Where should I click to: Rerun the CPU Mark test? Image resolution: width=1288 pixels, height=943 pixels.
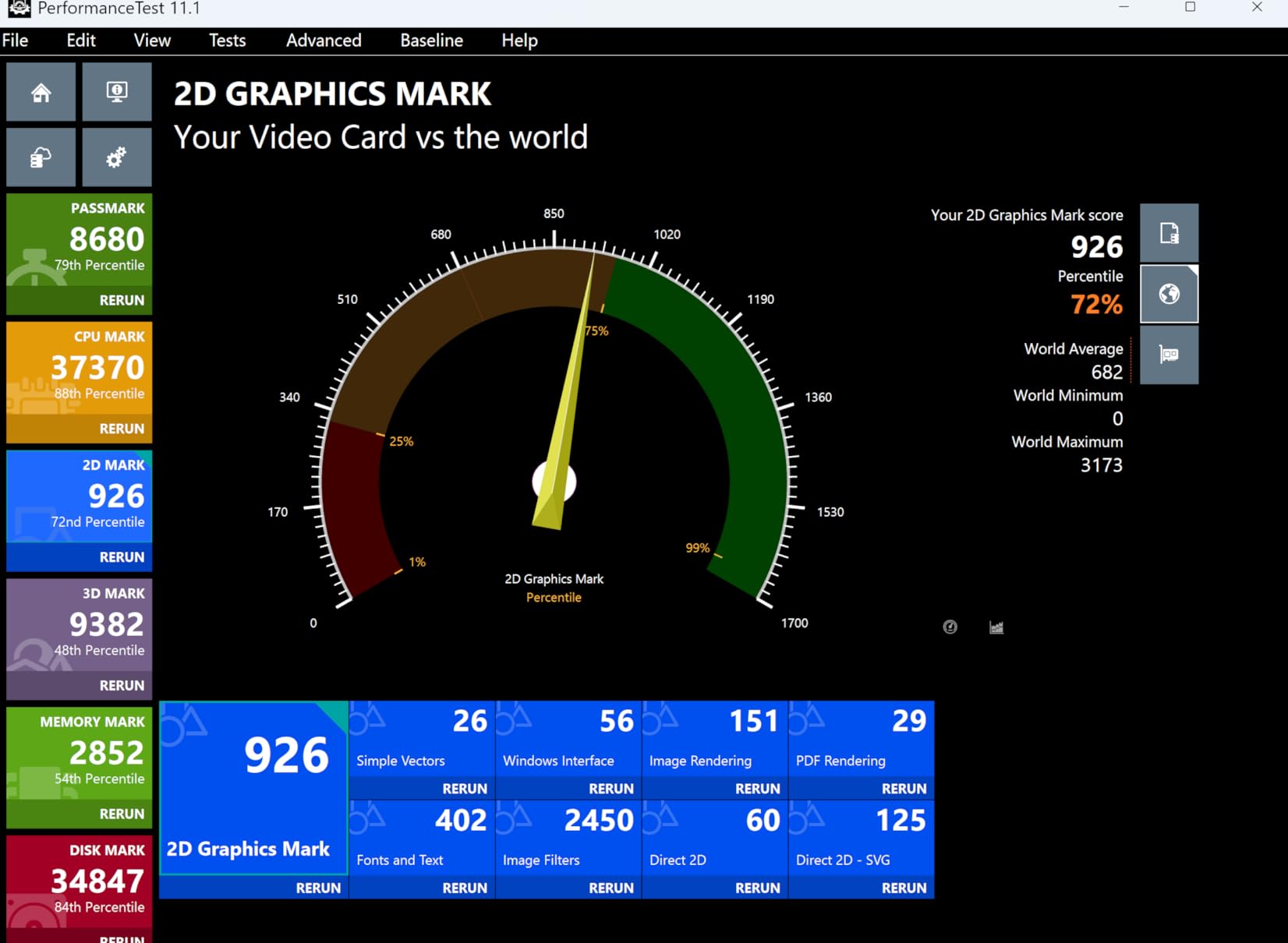(121, 429)
